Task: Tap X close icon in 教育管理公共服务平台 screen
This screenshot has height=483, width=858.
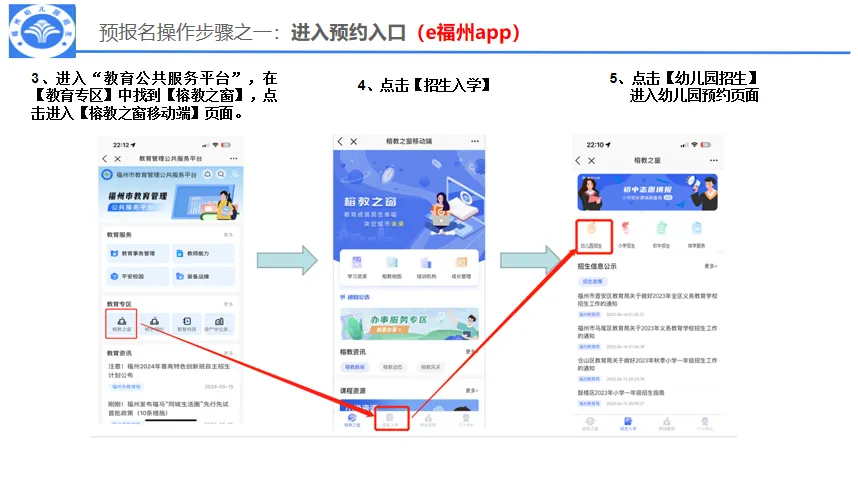Action: [x=117, y=159]
